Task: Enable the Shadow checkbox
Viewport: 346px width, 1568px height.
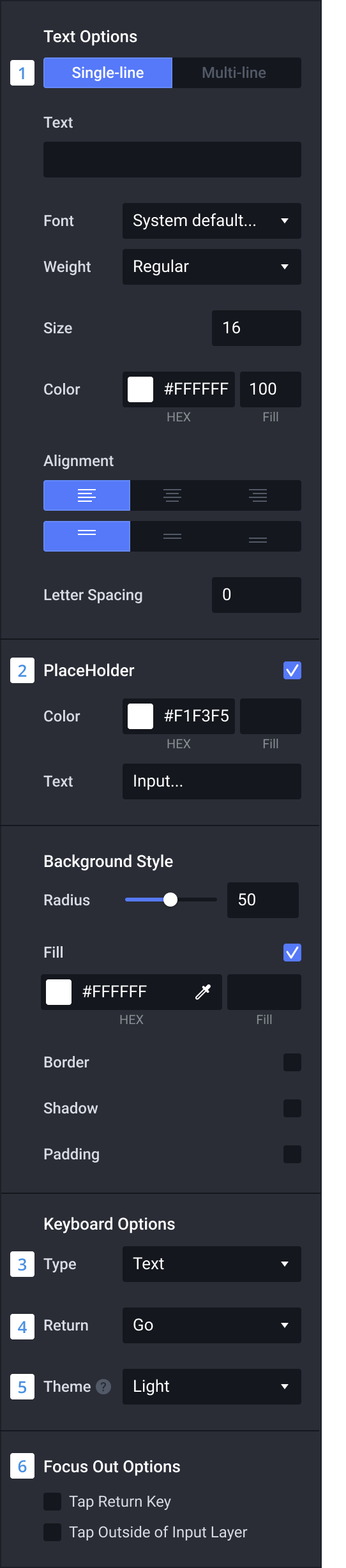Action: pyautogui.click(x=292, y=1108)
